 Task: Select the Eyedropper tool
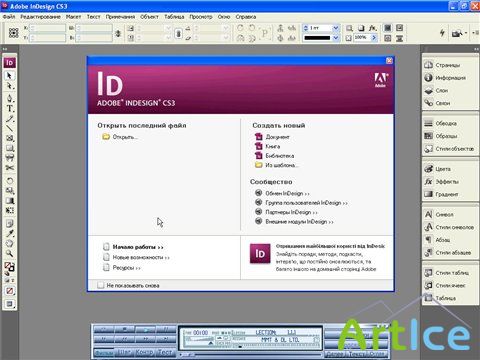[x=9, y=233]
